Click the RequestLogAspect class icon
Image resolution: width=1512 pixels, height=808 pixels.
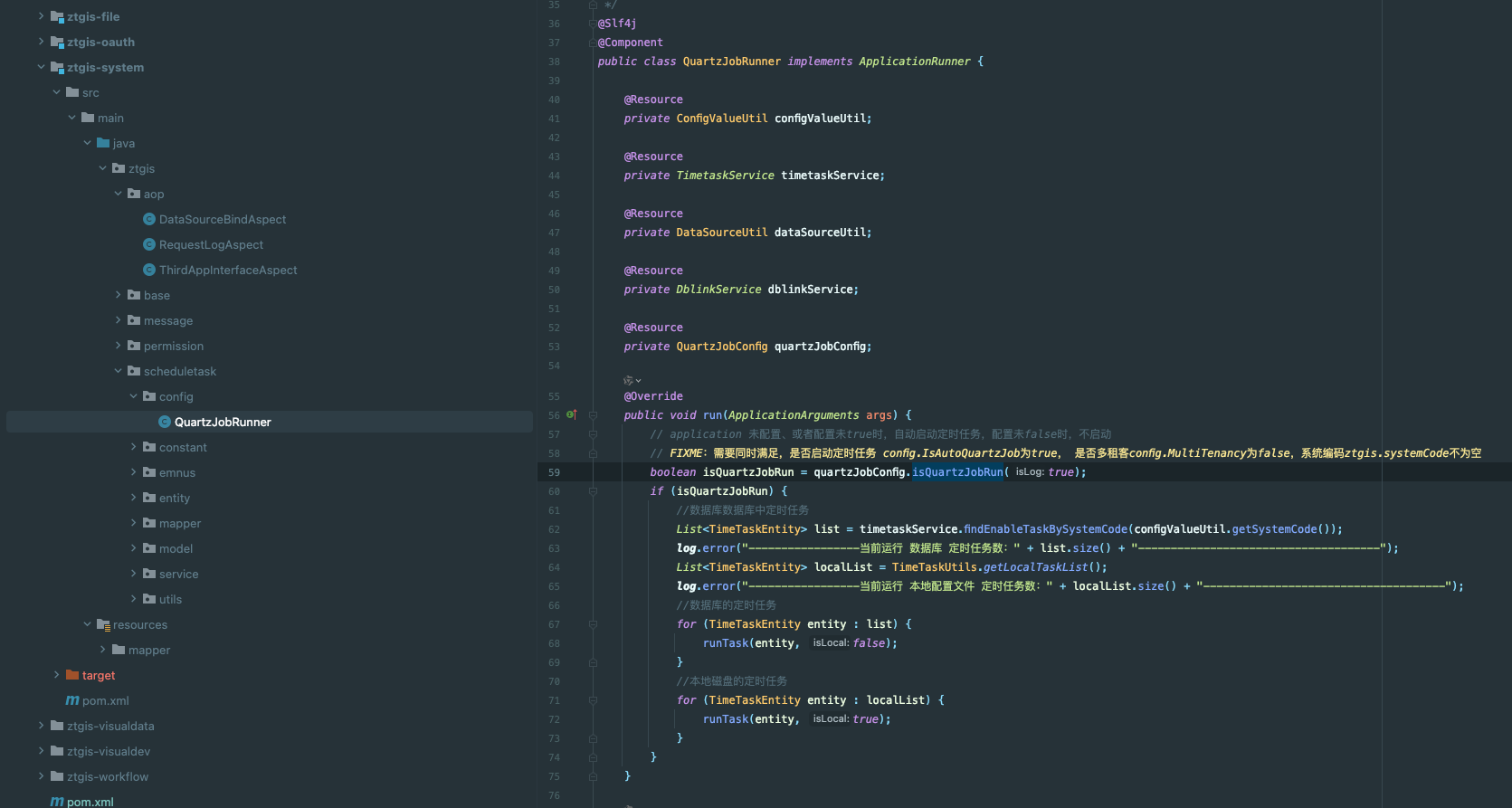tap(149, 244)
